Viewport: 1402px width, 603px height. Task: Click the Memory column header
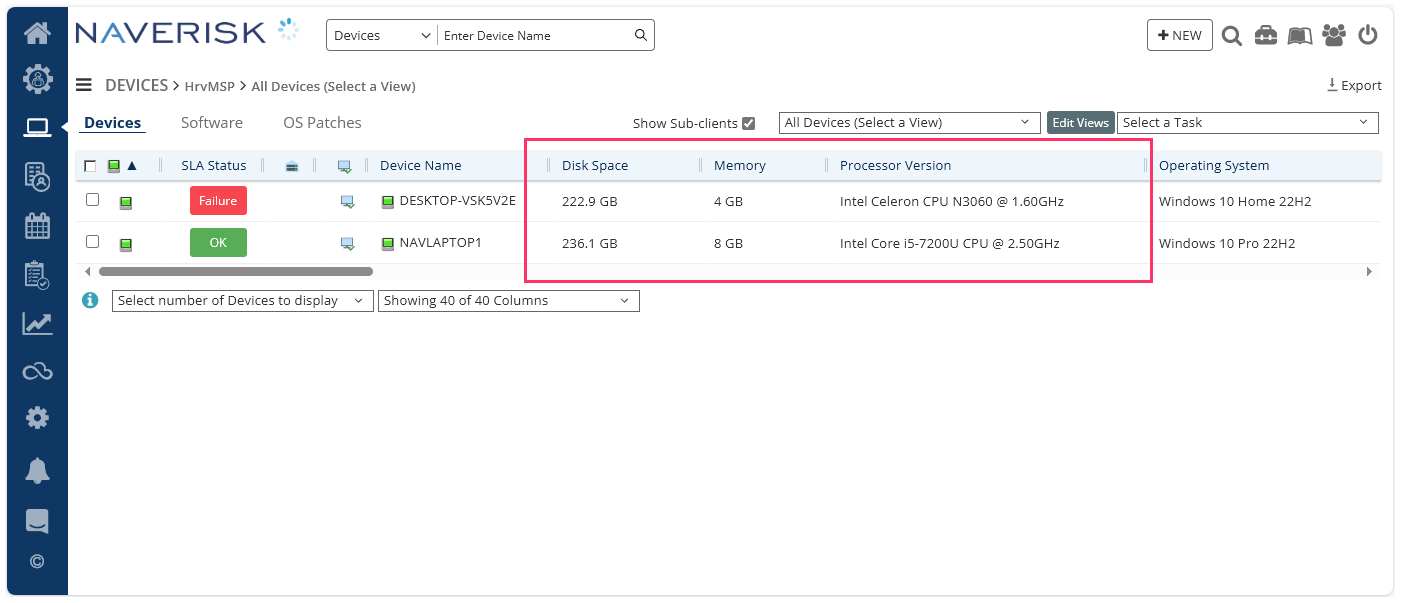coord(740,166)
